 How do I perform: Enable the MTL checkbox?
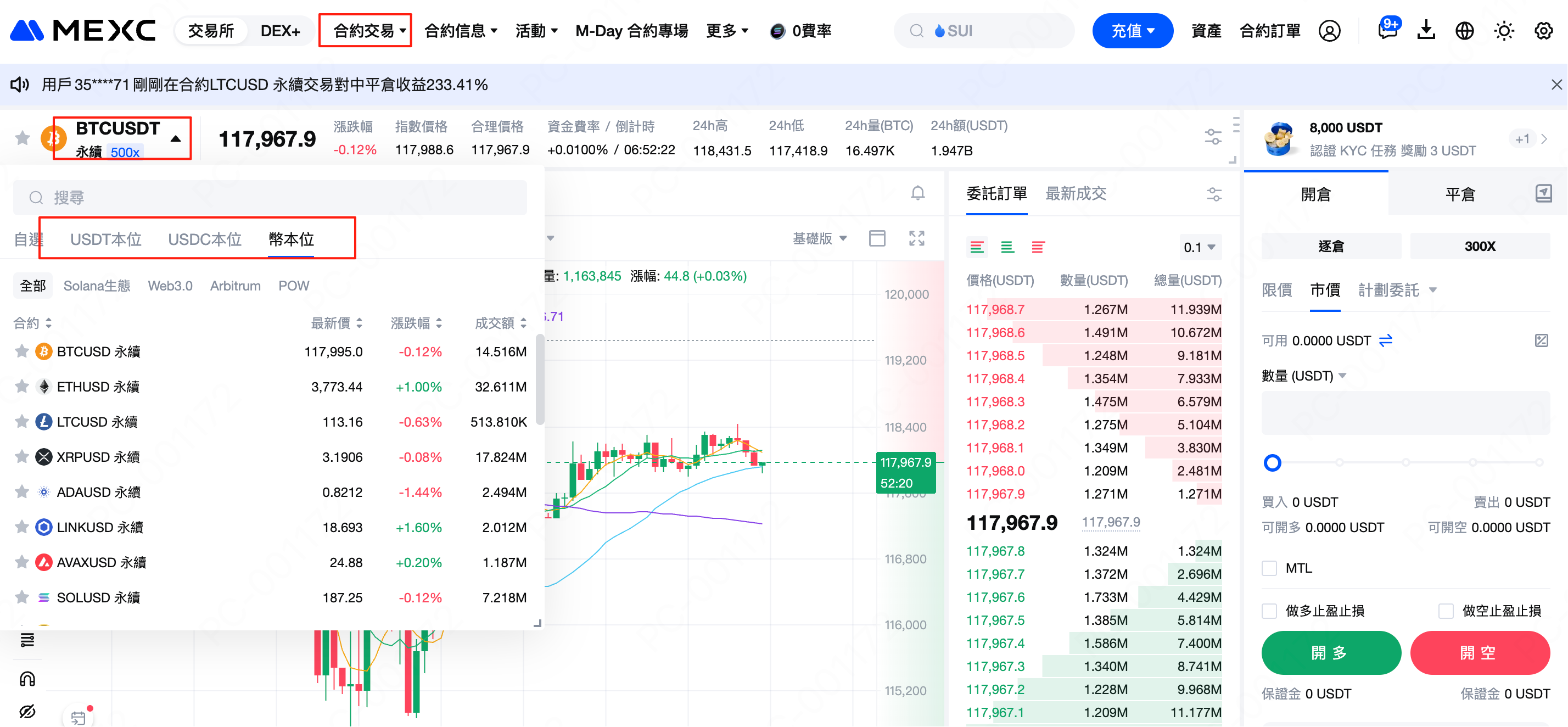[1269, 568]
